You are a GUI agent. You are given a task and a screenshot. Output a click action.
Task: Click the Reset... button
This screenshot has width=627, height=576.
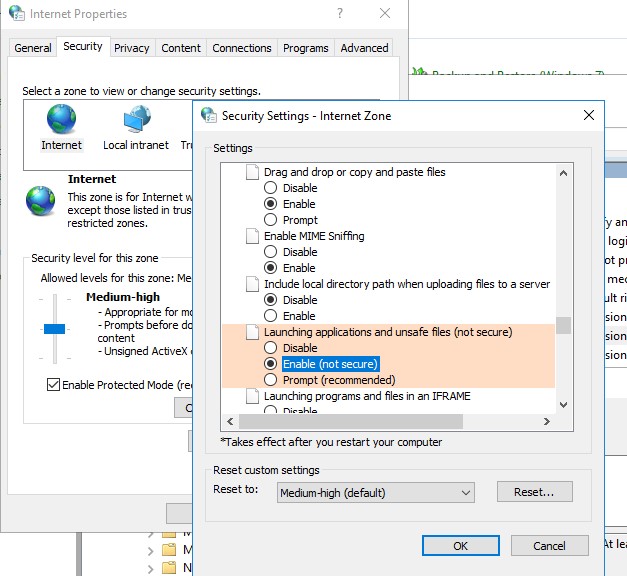pos(533,492)
